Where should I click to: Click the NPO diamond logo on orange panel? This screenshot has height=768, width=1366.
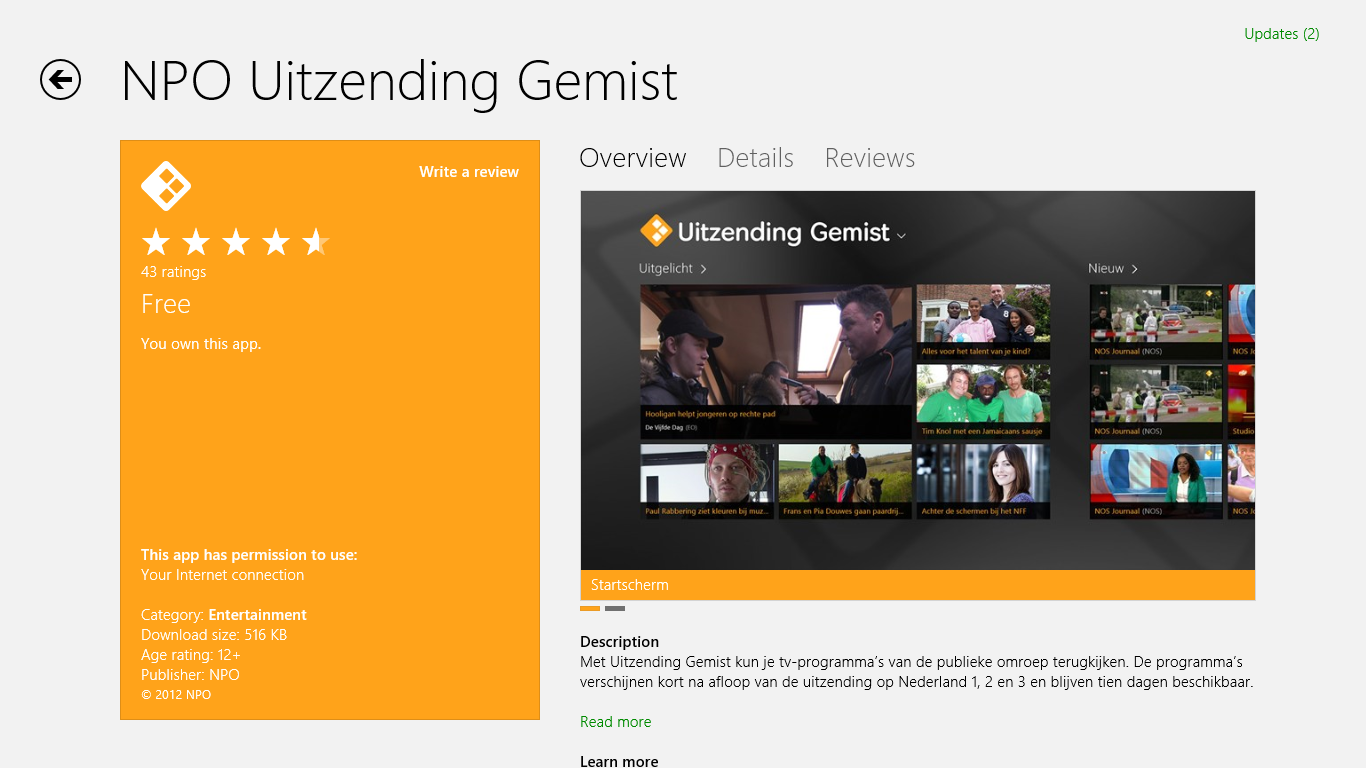(x=166, y=186)
